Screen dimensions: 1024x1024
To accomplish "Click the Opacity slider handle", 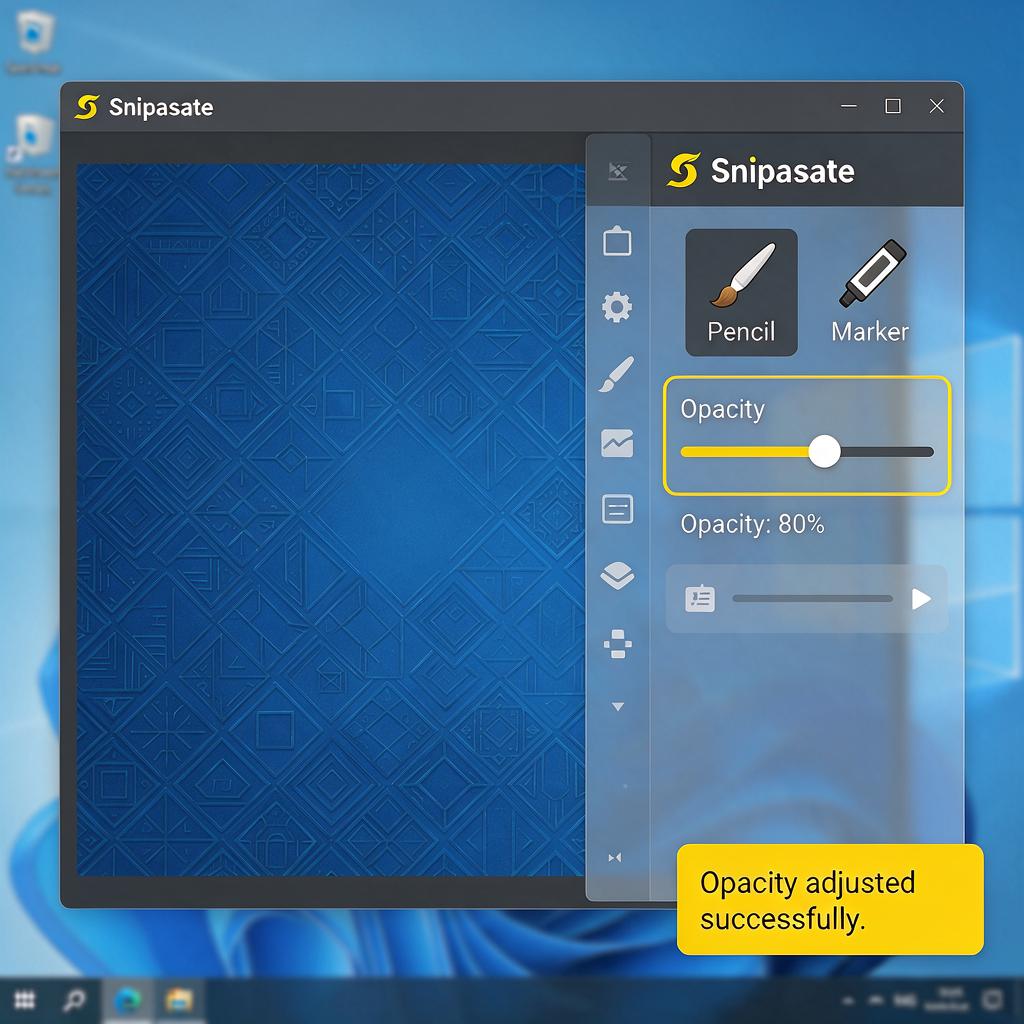I will click(x=824, y=451).
